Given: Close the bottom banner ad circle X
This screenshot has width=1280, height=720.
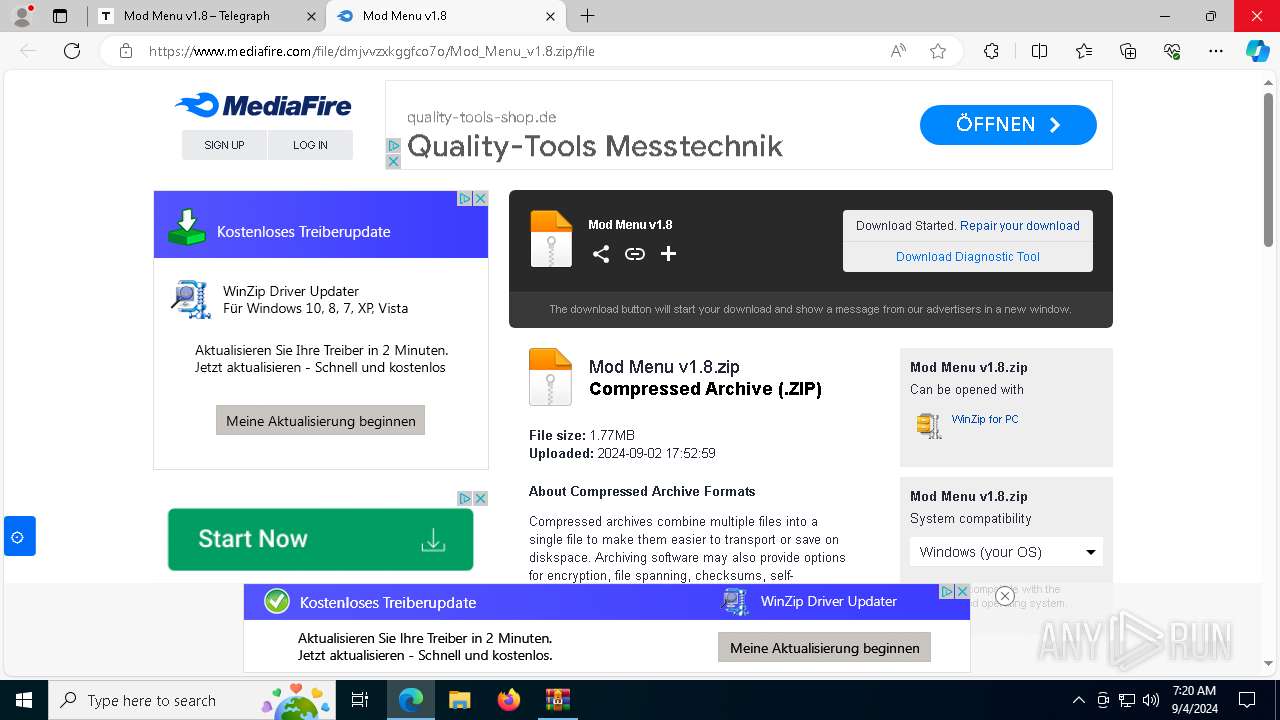Looking at the screenshot, I should (1005, 596).
